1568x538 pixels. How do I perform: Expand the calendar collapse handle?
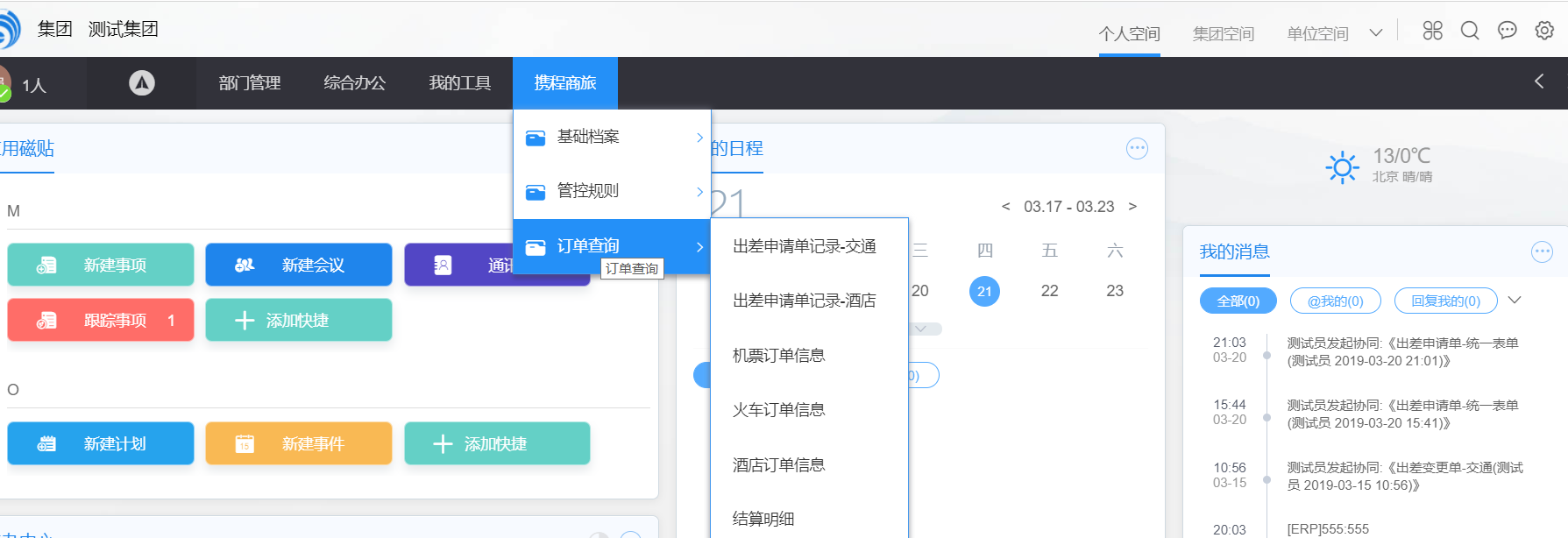921,329
